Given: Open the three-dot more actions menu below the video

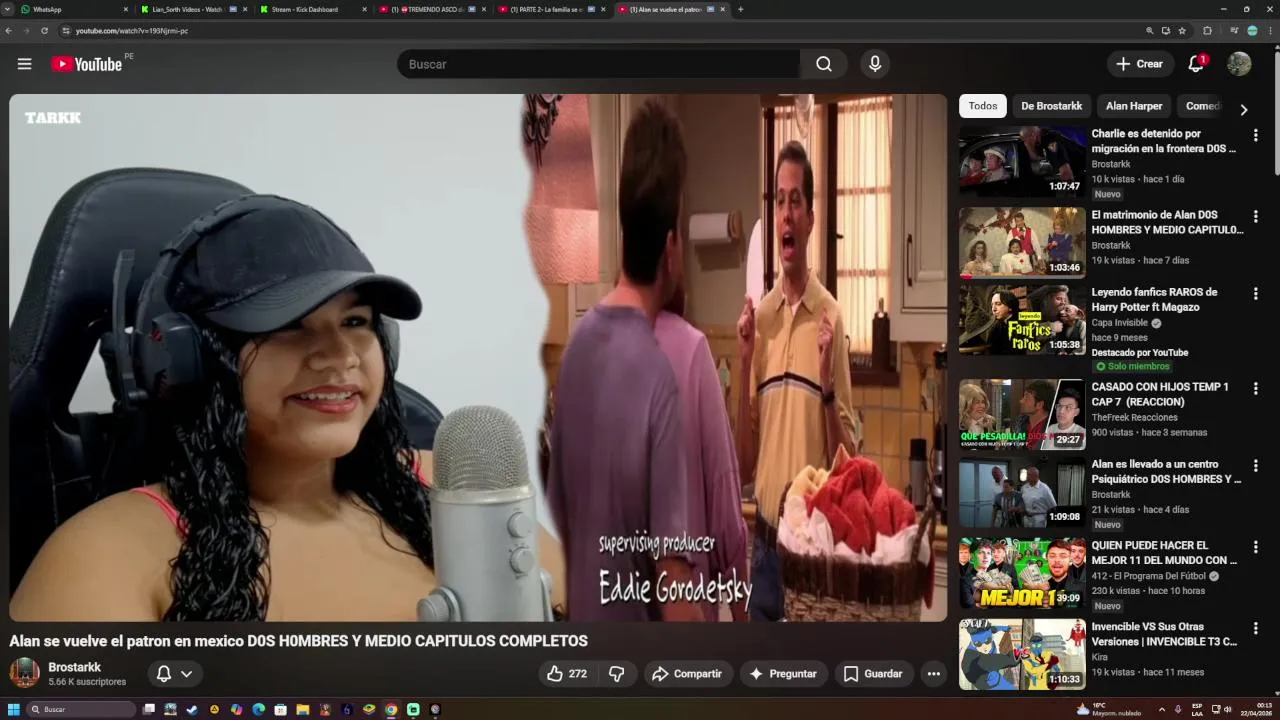Looking at the screenshot, I should pos(933,674).
